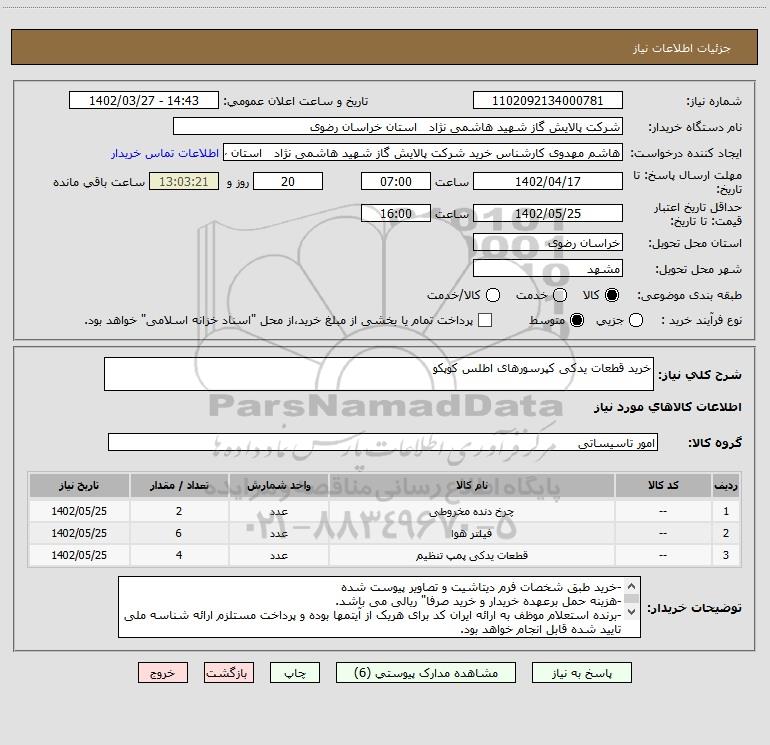The width and height of the screenshot is (770, 745).
Task: Click the ردیف column header
Action: (726, 486)
